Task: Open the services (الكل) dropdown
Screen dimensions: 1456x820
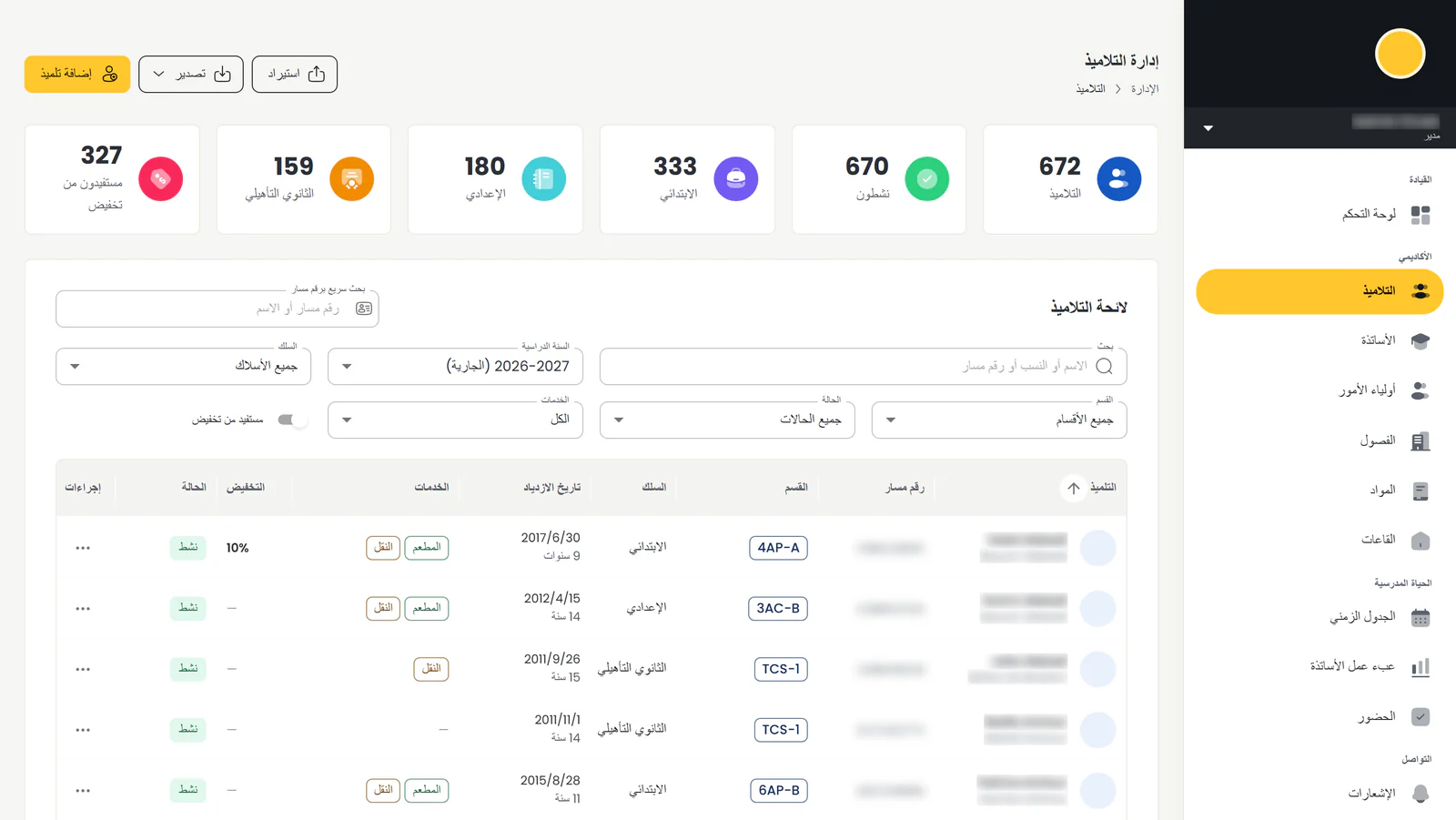Action: pyautogui.click(x=455, y=420)
